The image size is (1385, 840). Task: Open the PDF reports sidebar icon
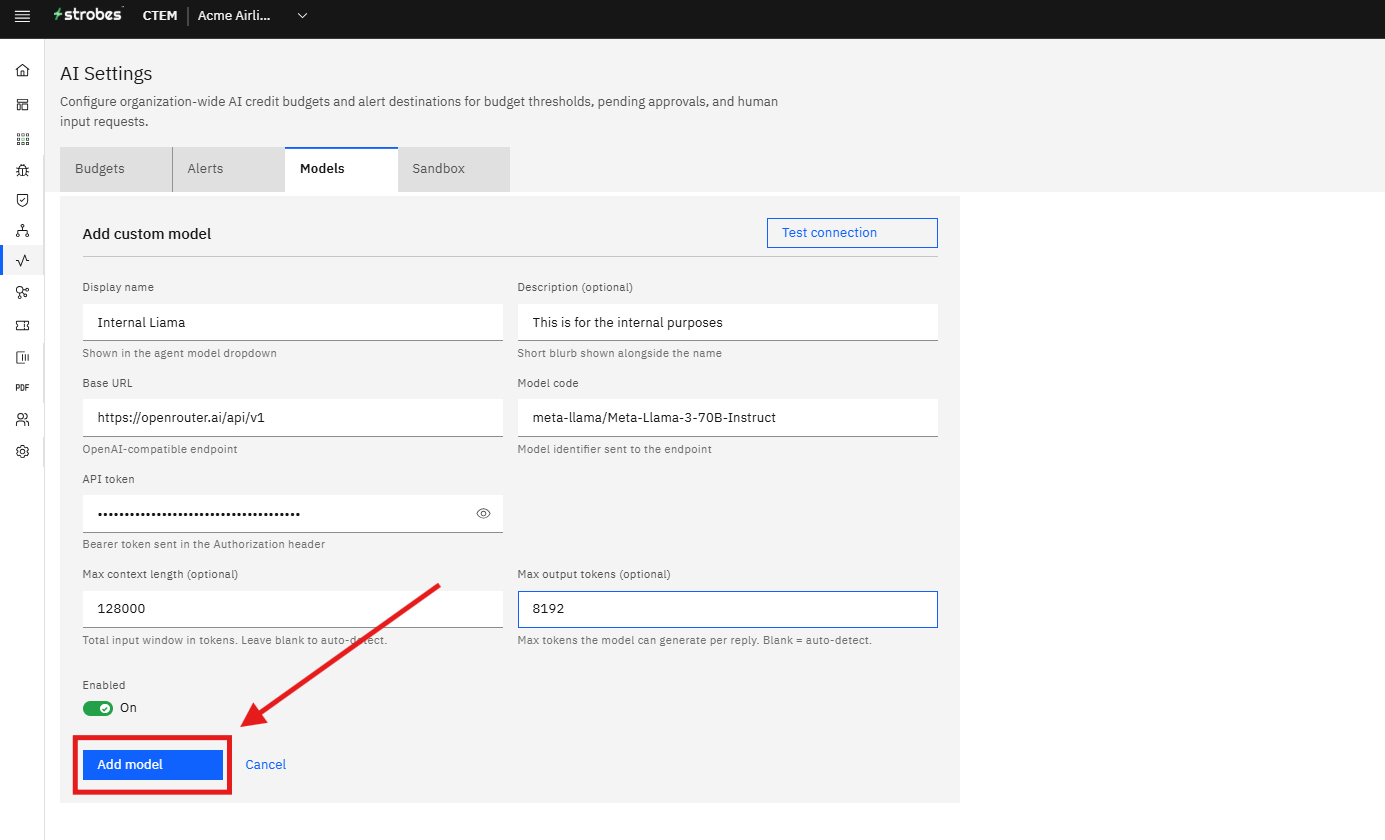(x=22, y=387)
